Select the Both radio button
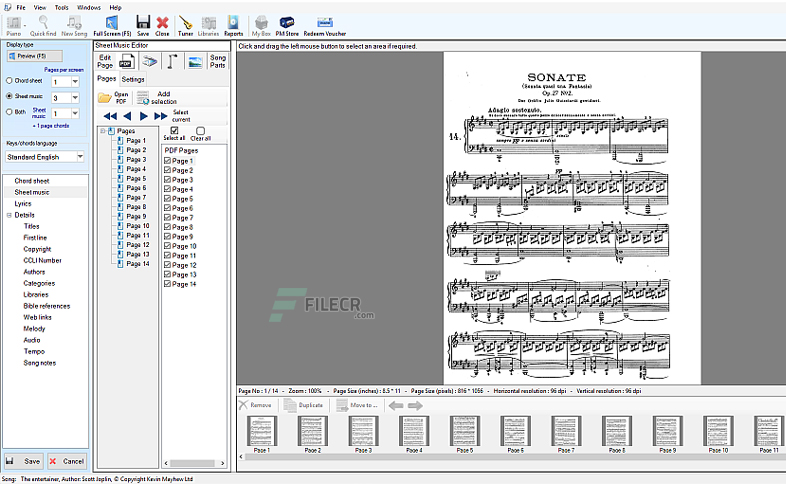This screenshot has width=786, height=484. point(9,112)
